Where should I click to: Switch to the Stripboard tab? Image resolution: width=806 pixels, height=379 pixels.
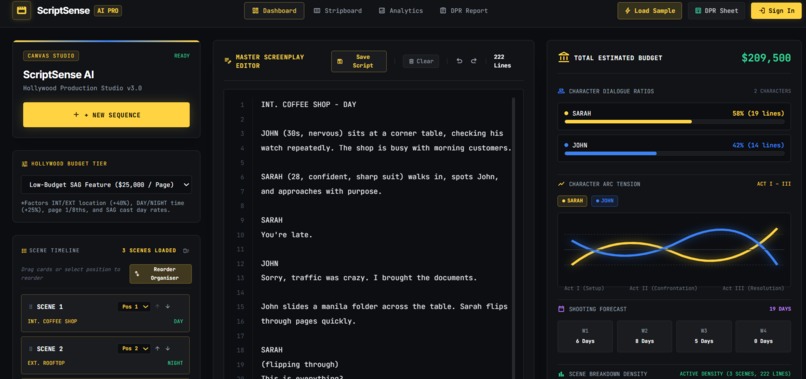pyautogui.click(x=338, y=11)
